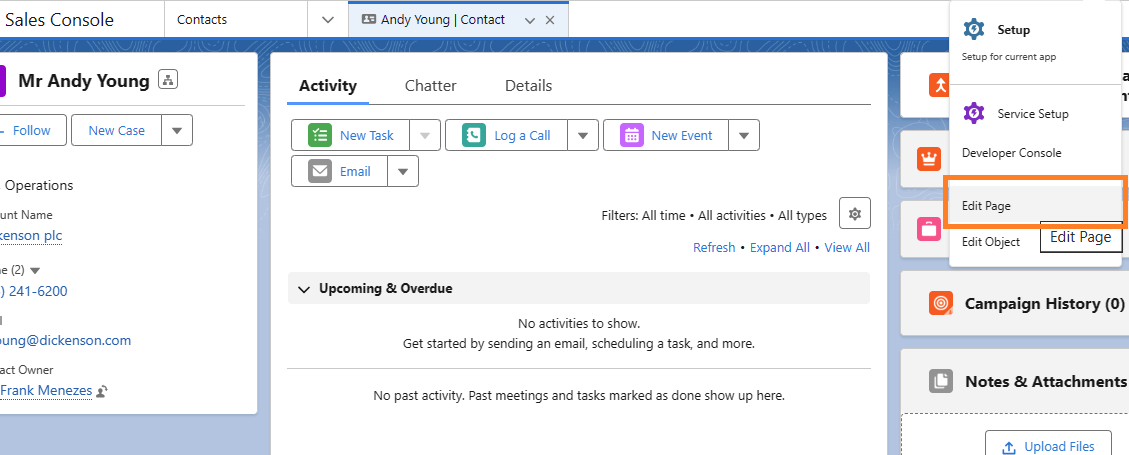Open the Dickenson plc account link
This screenshot has height=455, width=1129.
tap(31, 235)
